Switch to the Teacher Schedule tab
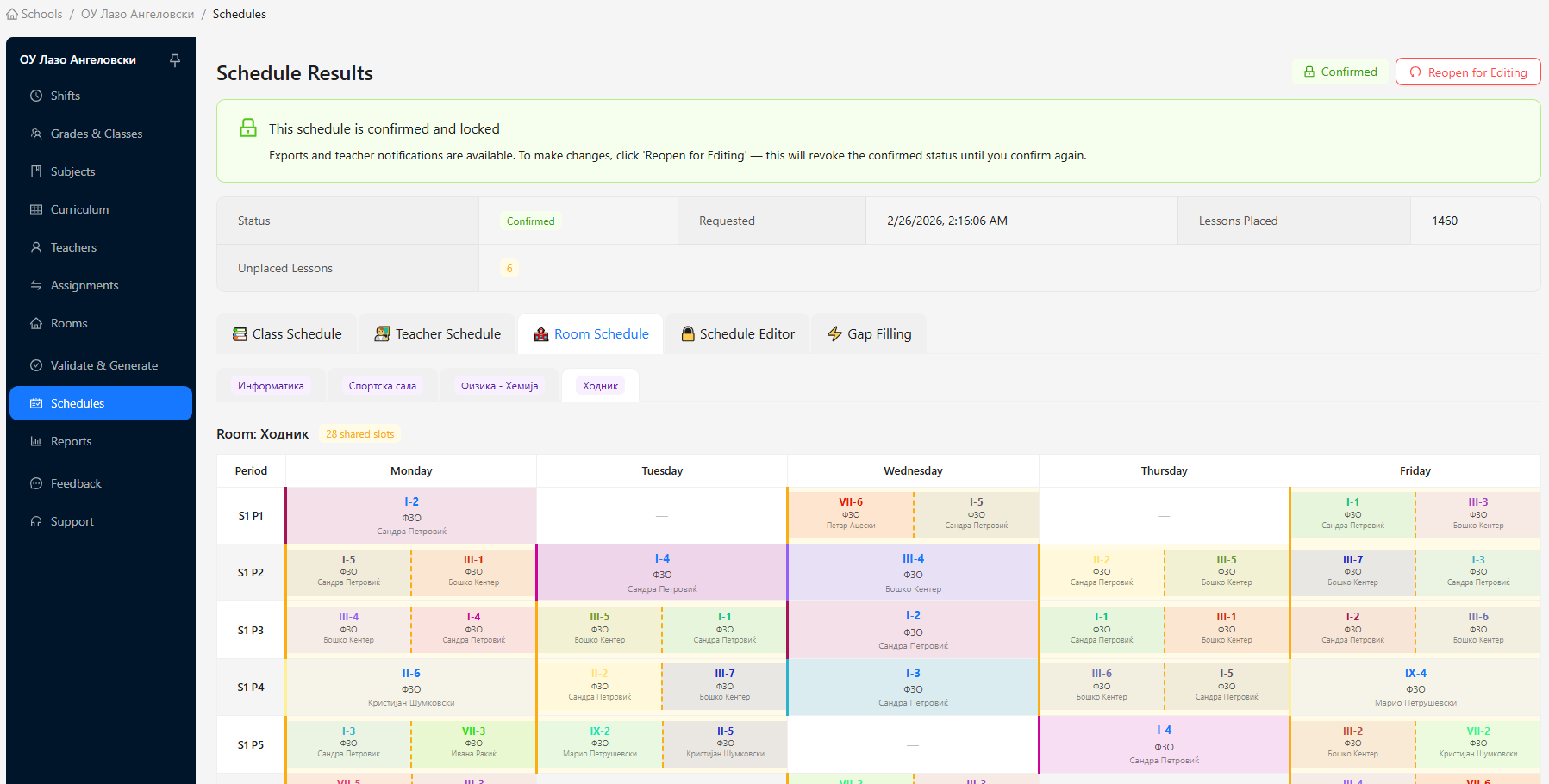 [x=438, y=334]
